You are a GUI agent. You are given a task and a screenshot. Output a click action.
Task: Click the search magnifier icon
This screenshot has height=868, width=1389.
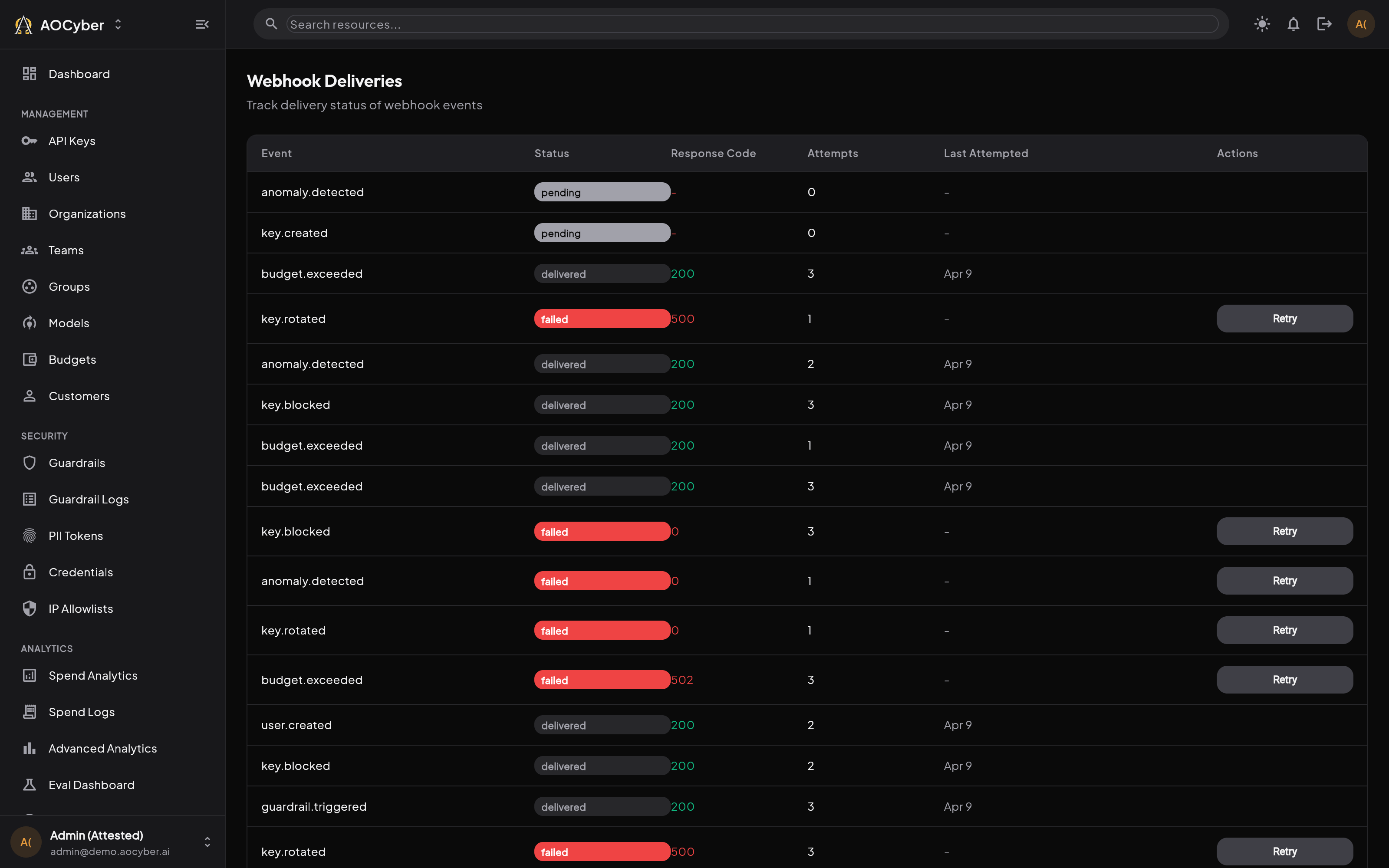coord(271,24)
